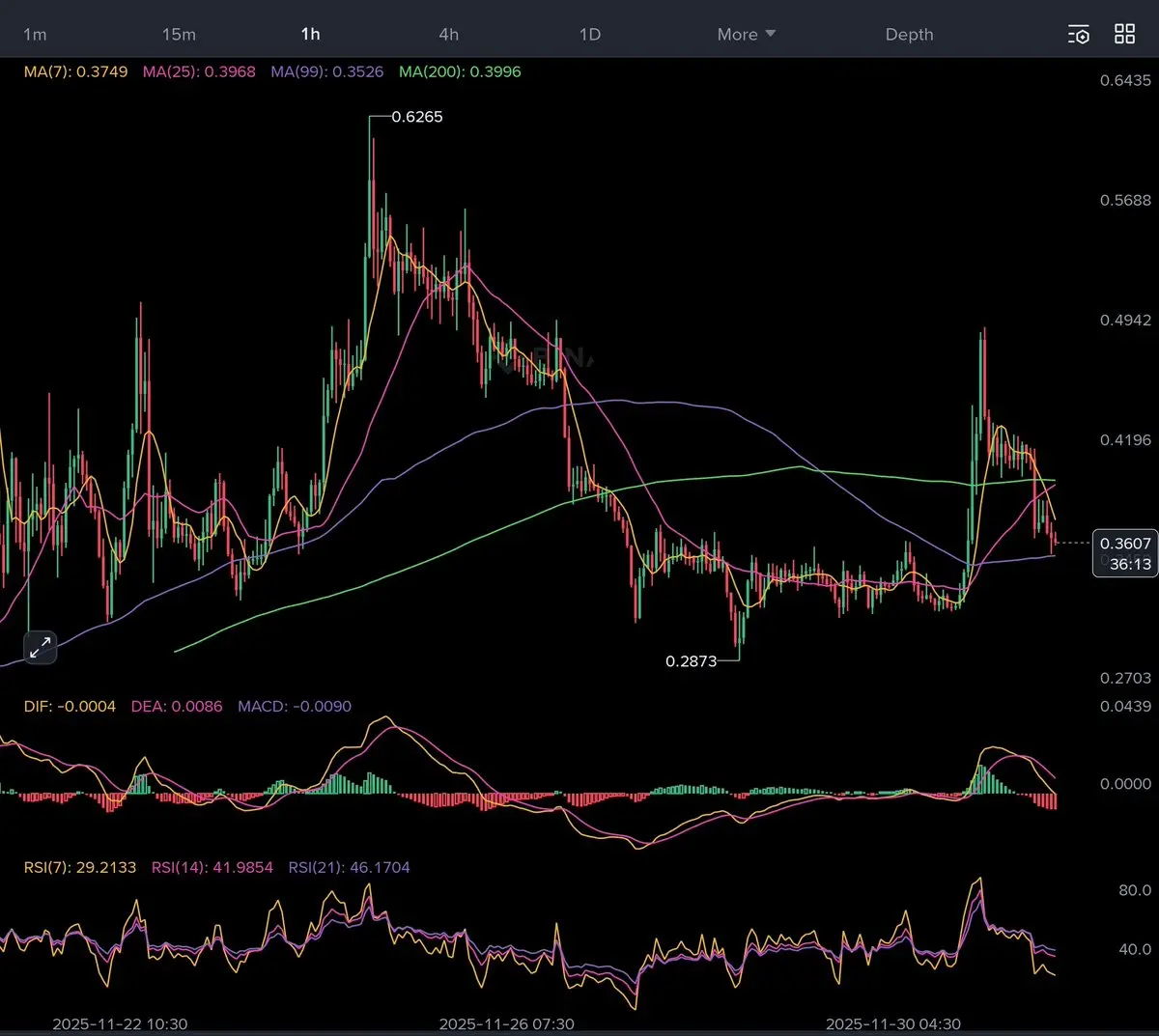Open the Depth chart view

909,35
